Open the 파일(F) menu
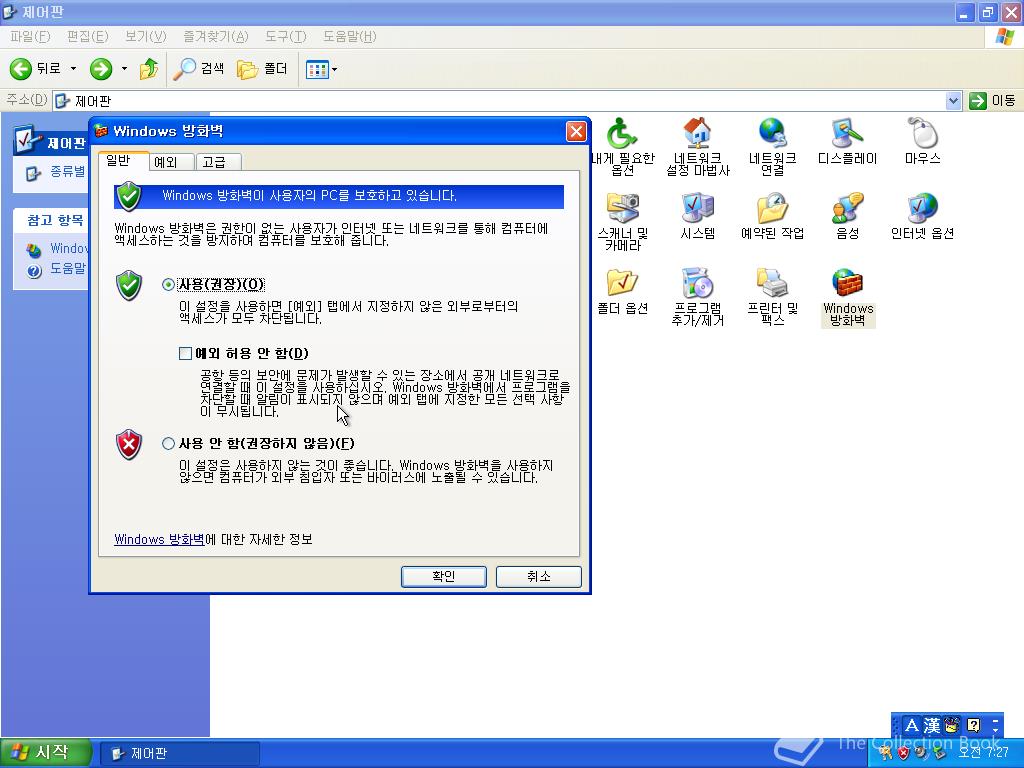The width and height of the screenshot is (1024, 768). (x=30, y=37)
